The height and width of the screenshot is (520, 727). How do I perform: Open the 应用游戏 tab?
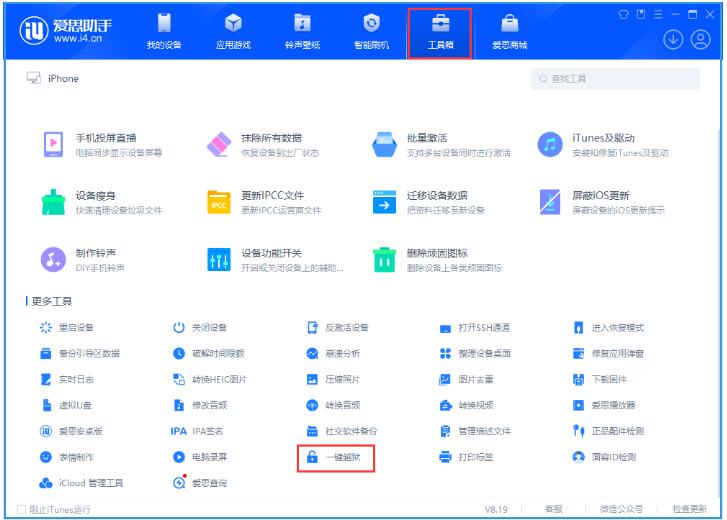(233, 30)
